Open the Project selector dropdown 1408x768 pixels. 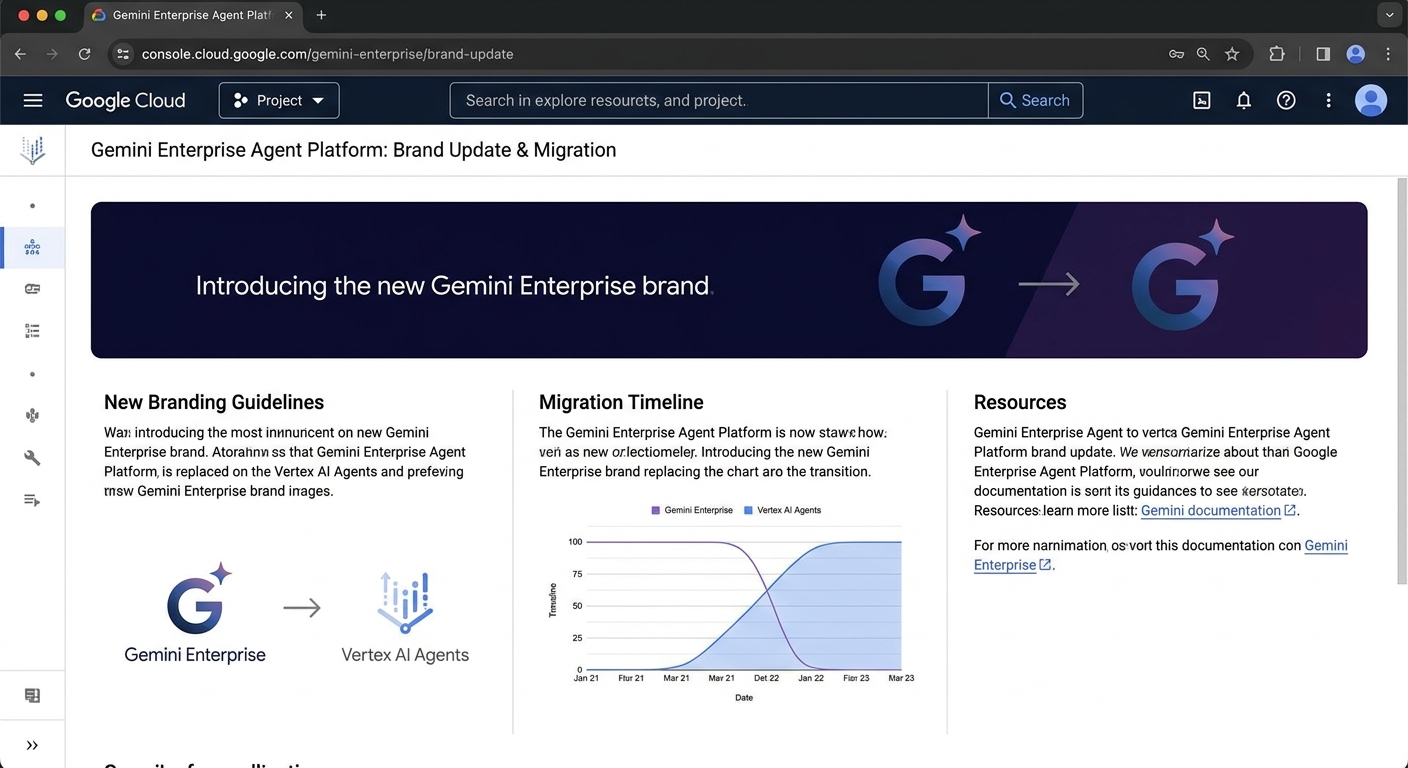279,100
